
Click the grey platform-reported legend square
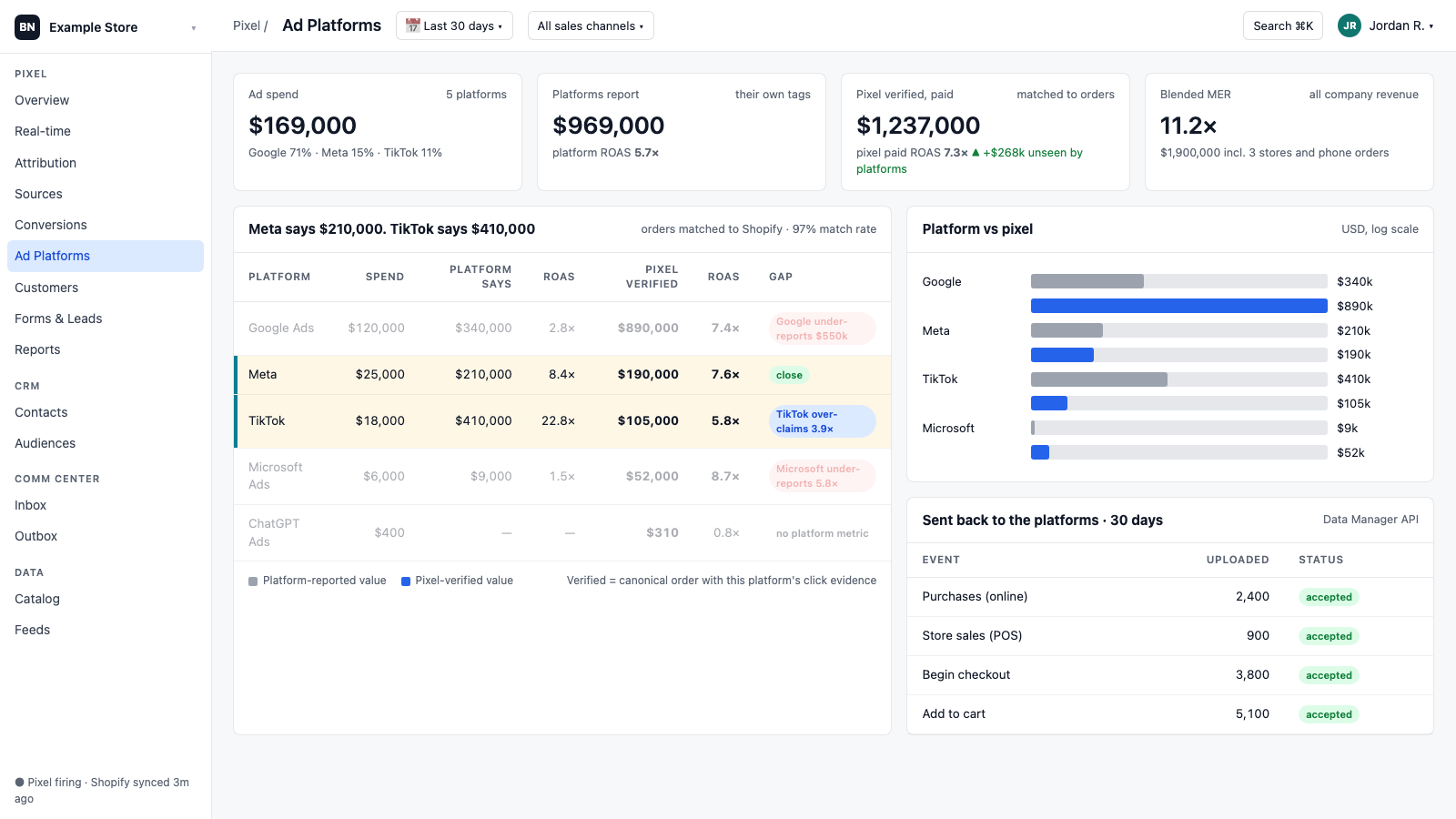pyautogui.click(x=253, y=581)
